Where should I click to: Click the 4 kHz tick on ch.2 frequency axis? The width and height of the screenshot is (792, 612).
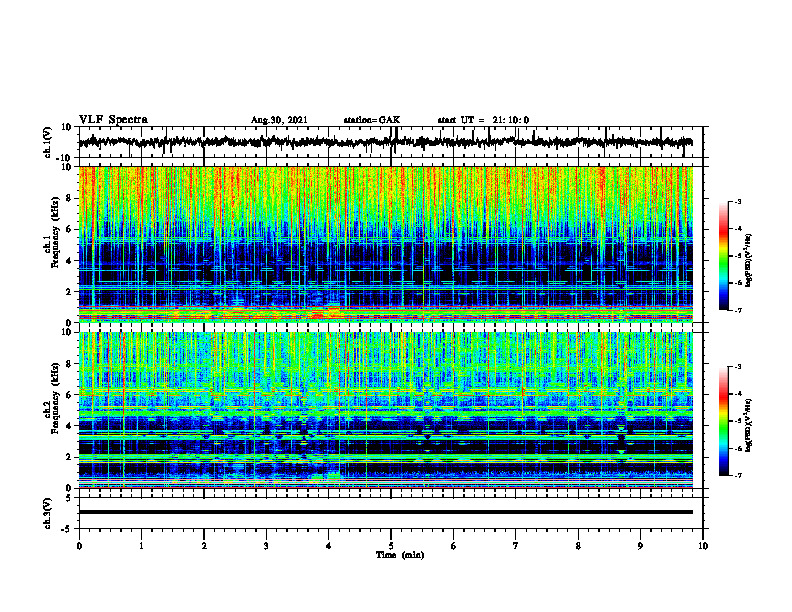70,426
